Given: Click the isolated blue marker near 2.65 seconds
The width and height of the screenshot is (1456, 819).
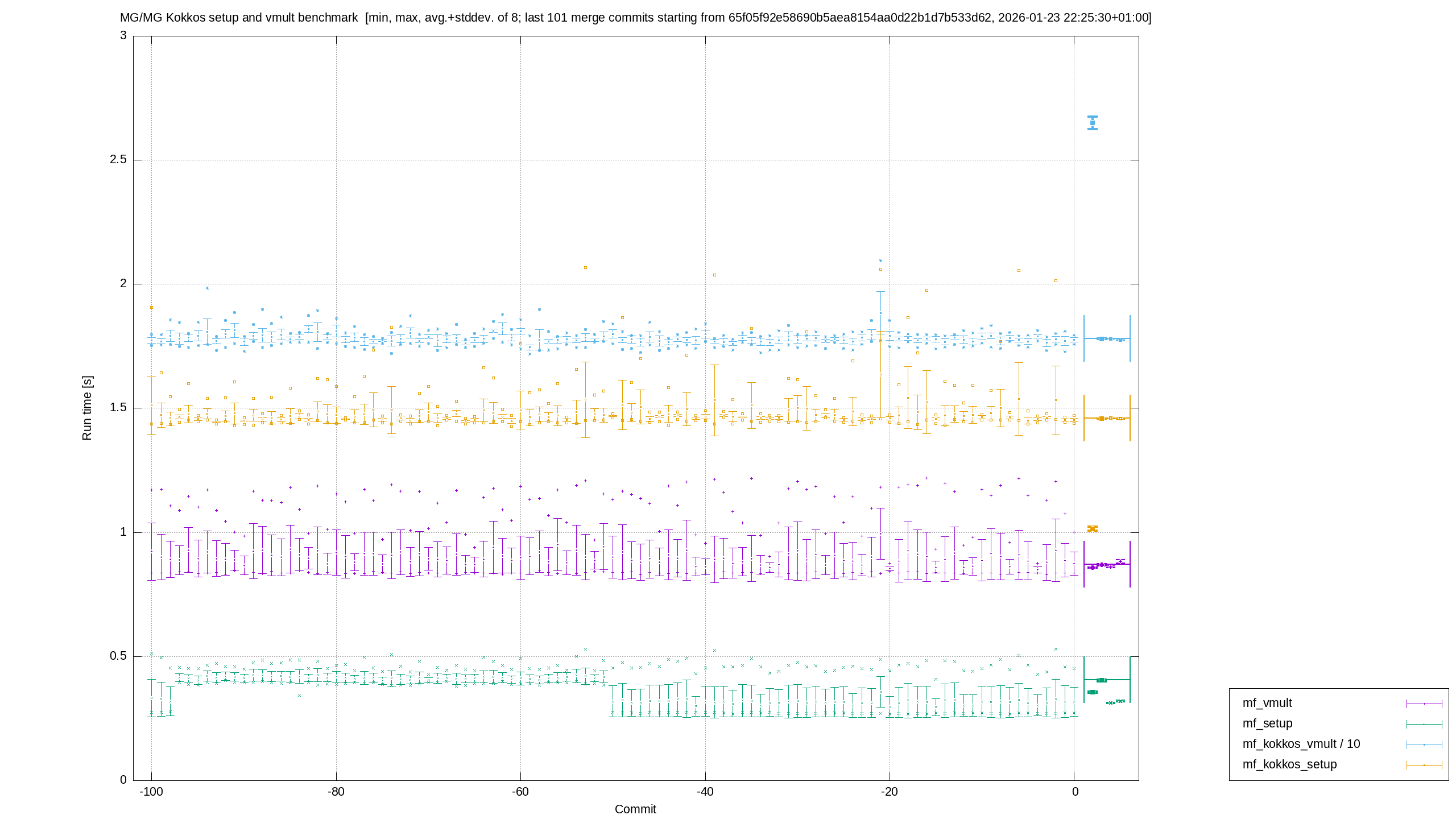Looking at the screenshot, I should (x=1093, y=123).
